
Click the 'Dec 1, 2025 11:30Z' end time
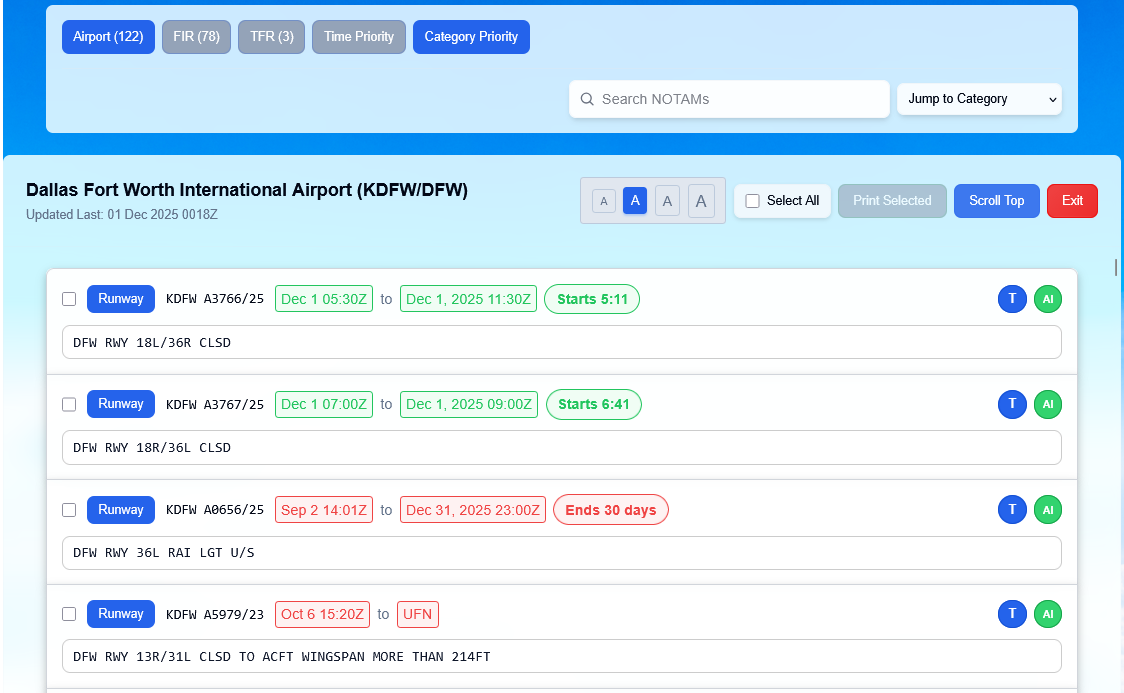pos(468,299)
